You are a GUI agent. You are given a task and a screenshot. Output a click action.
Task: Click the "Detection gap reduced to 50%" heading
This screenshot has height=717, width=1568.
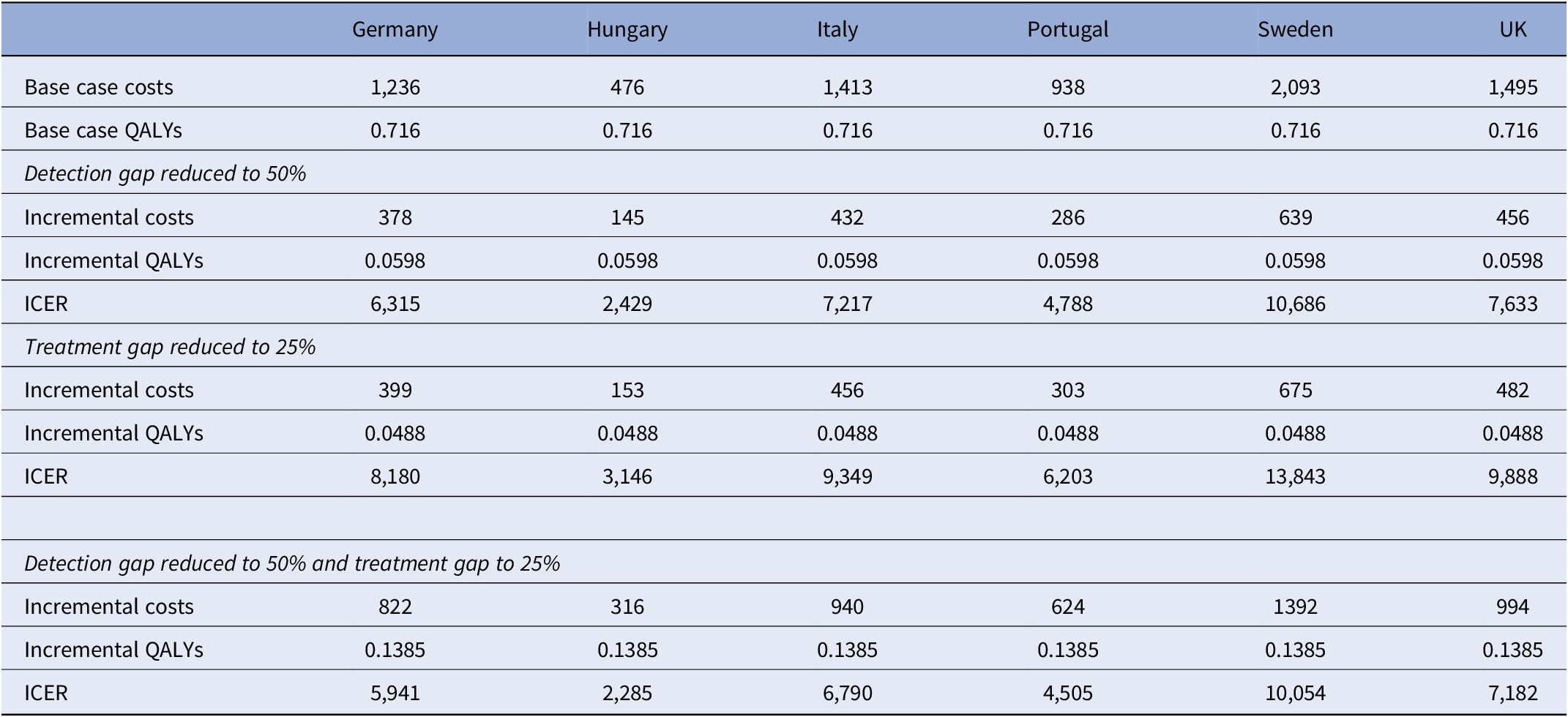point(165,173)
